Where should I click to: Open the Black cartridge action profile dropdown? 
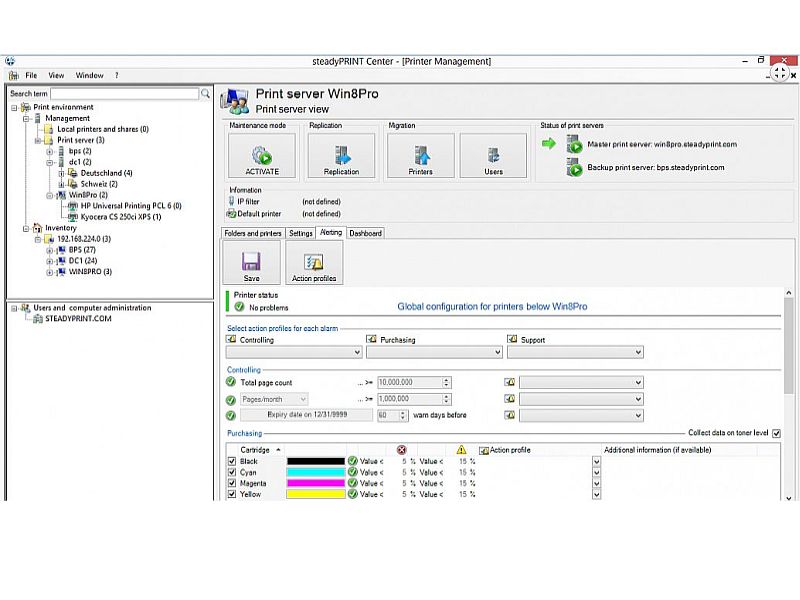click(x=596, y=461)
